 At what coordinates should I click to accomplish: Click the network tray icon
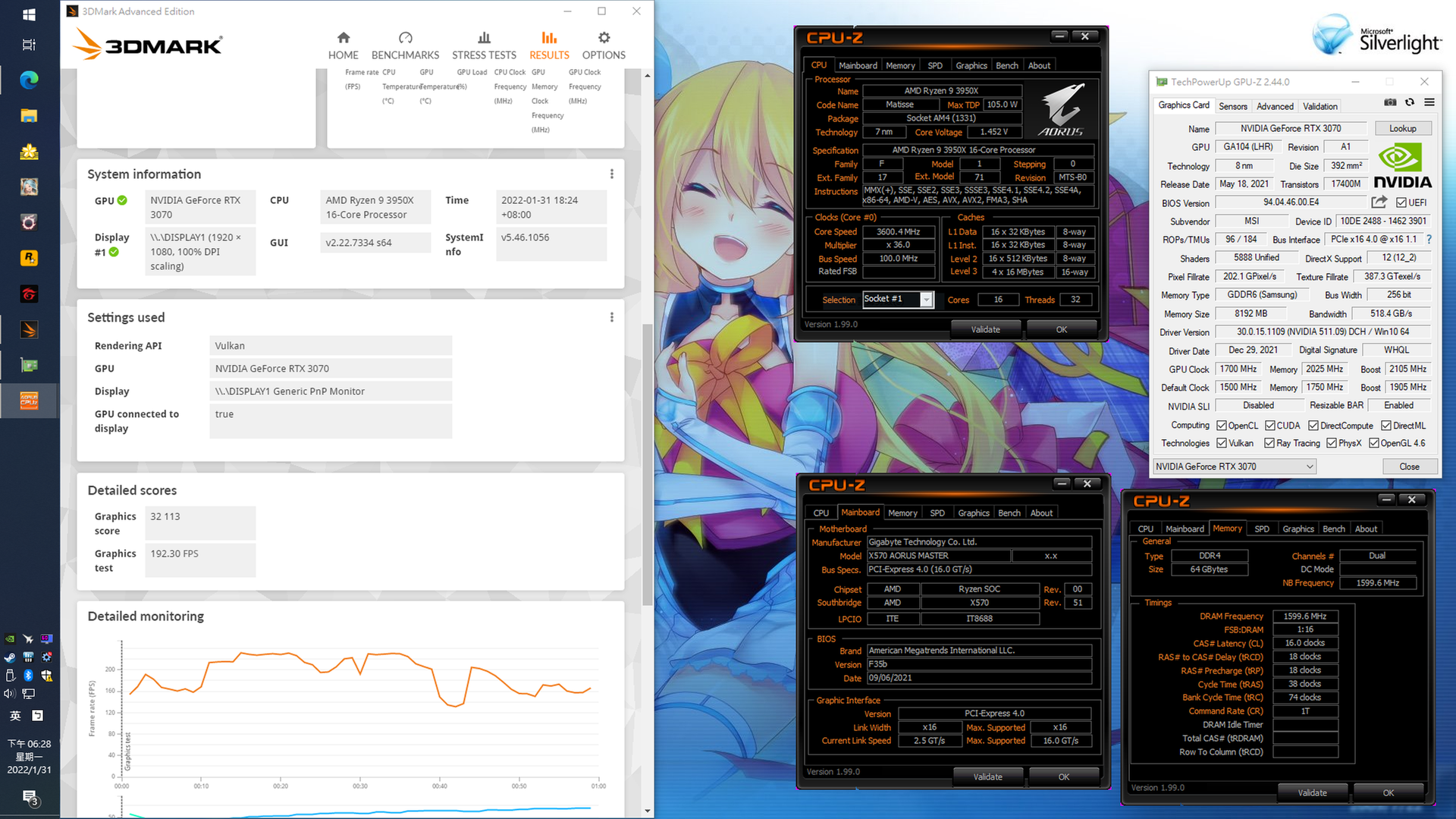click(28, 694)
